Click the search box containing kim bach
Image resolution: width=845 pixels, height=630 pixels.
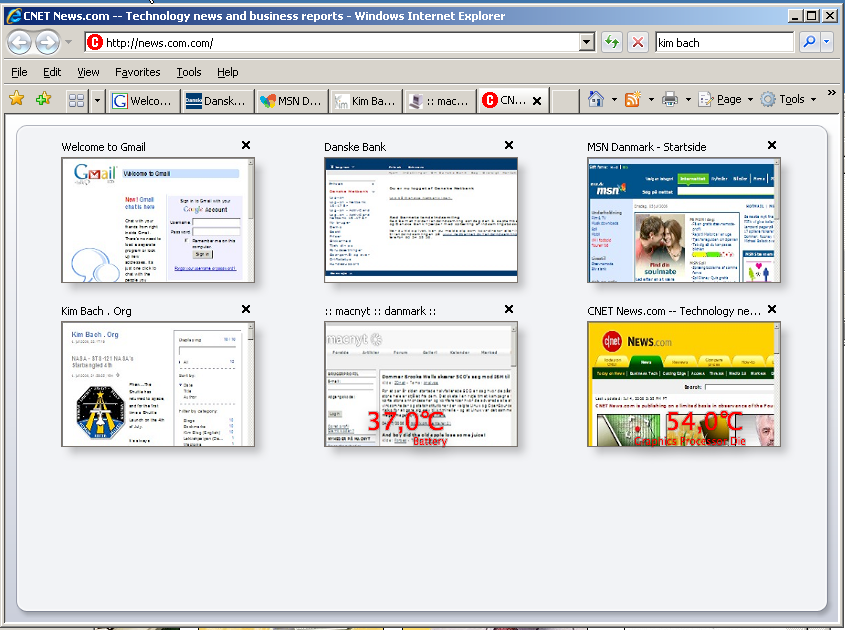724,42
